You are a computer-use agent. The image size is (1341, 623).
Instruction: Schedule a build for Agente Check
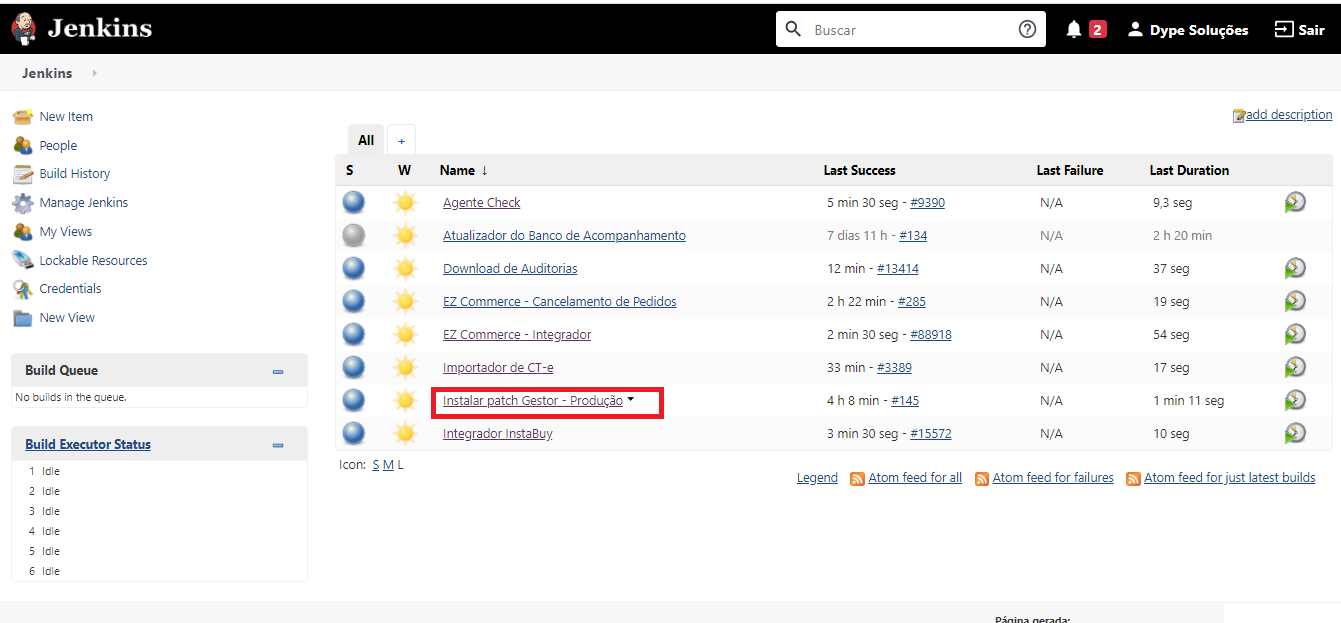[1295, 202]
